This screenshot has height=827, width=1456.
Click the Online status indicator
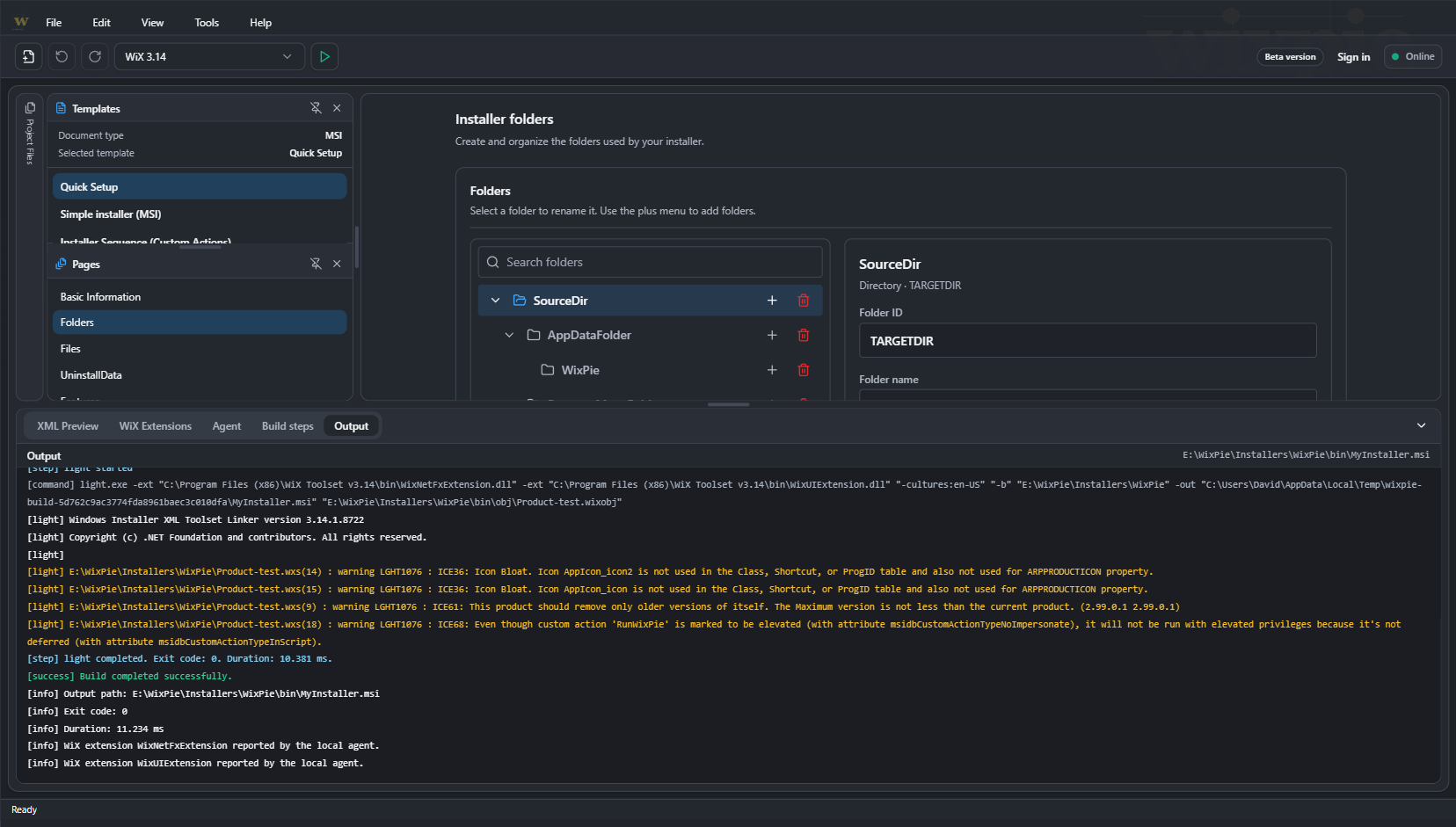pos(1413,56)
